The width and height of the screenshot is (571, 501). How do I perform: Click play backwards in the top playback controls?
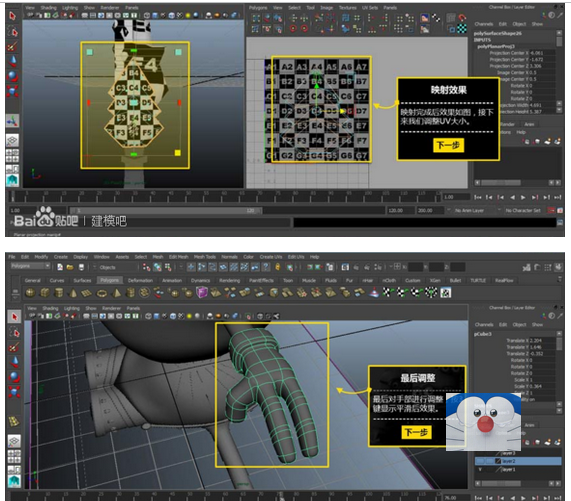click(512, 197)
